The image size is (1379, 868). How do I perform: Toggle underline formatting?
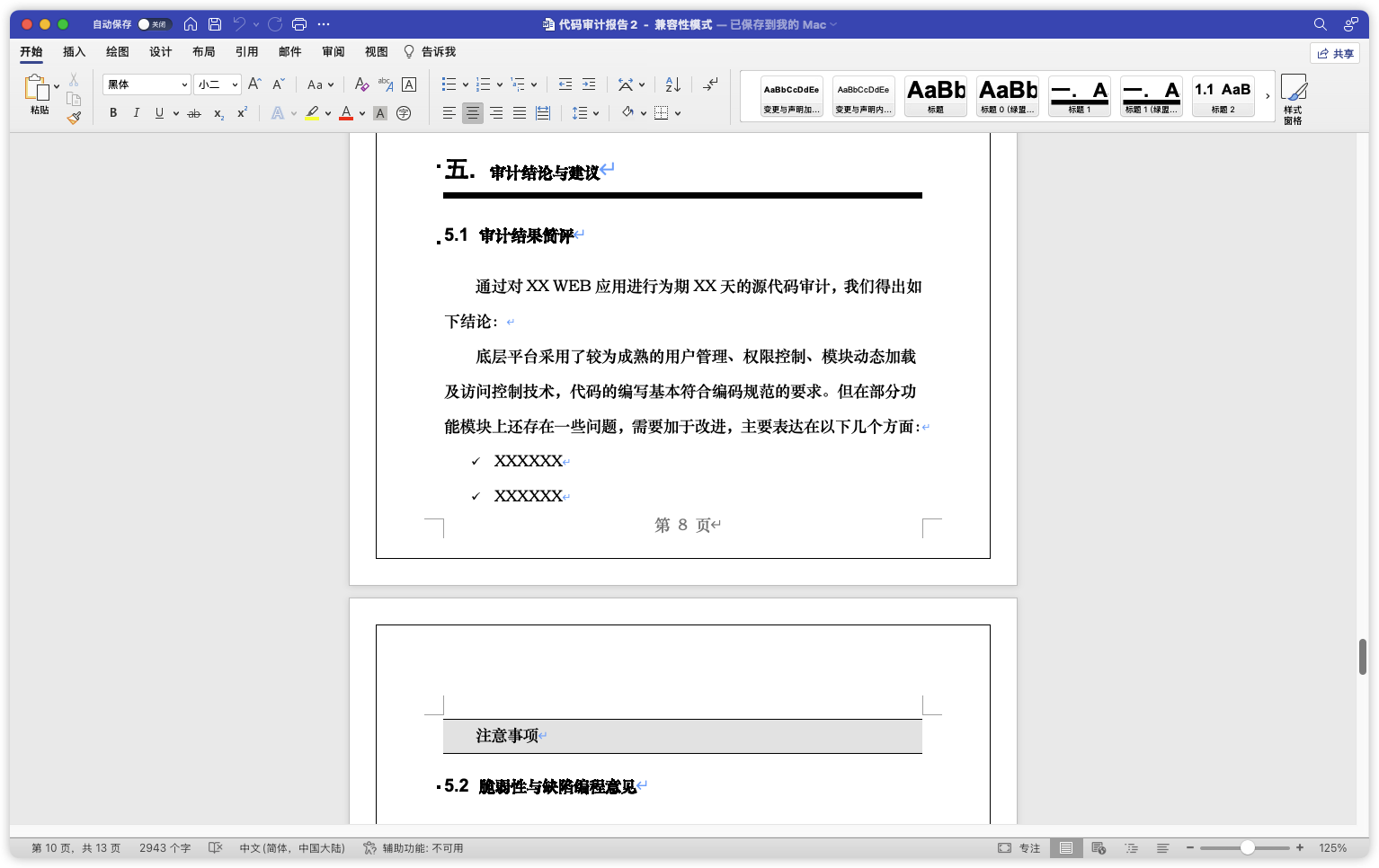pos(159,113)
